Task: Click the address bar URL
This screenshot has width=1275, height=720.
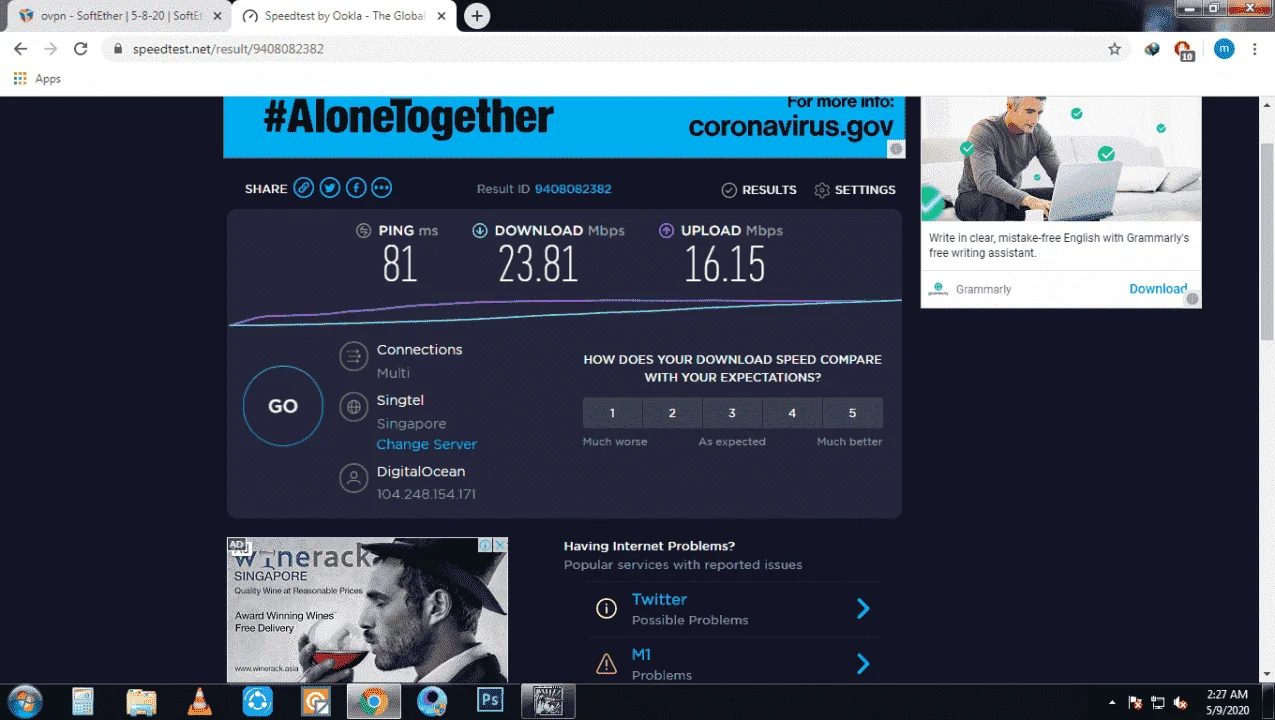Action: 228,49
